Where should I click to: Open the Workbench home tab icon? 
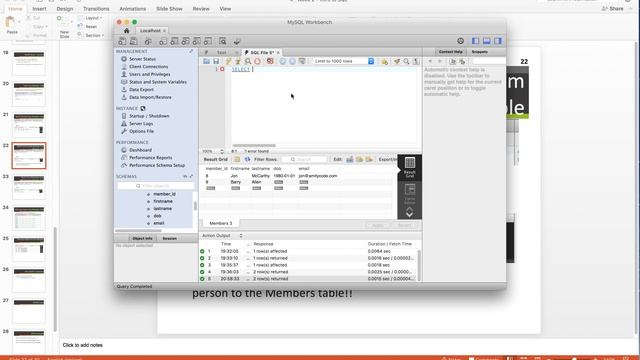(x=127, y=31)
